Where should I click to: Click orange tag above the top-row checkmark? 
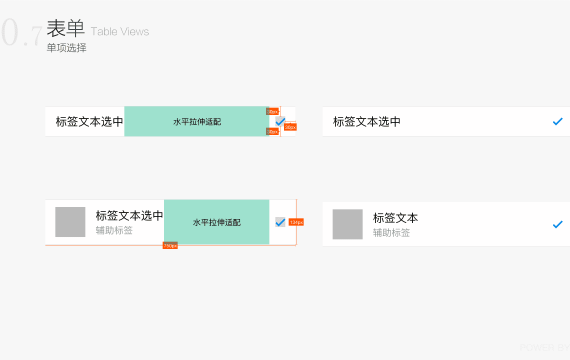(x=272, y=111)
